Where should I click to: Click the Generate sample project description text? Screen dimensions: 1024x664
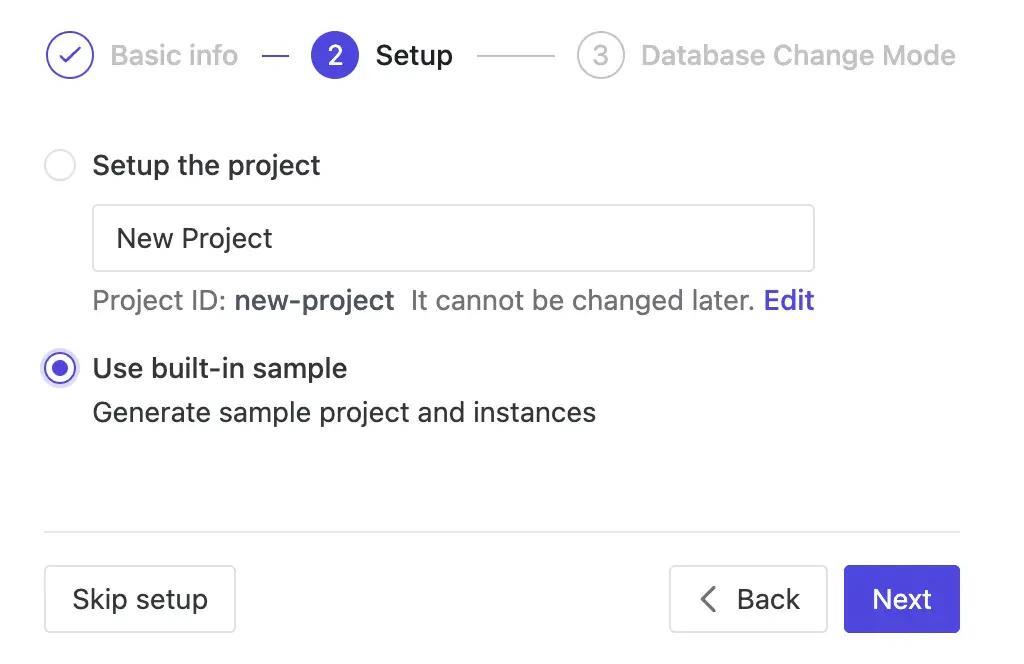click(x=343, y=412)
